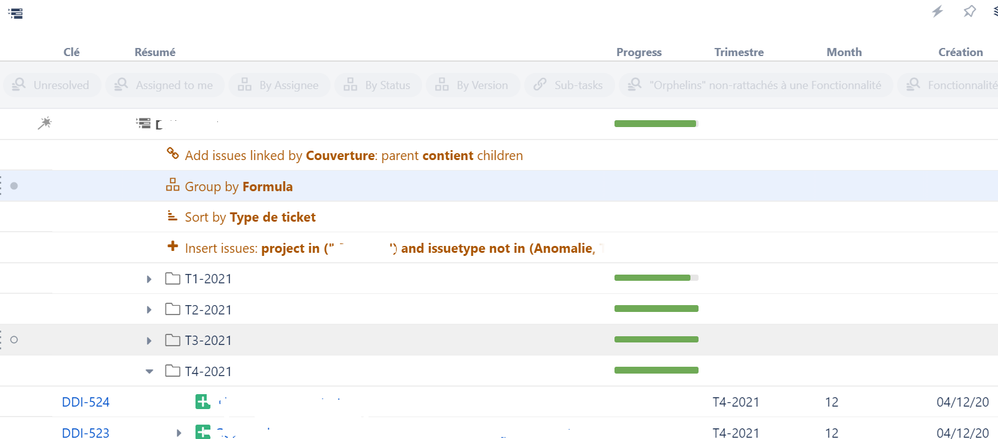Click the green issue type icon for DDI-524
The height and width of the screenshot is (439, 998).
coord(202,402)
